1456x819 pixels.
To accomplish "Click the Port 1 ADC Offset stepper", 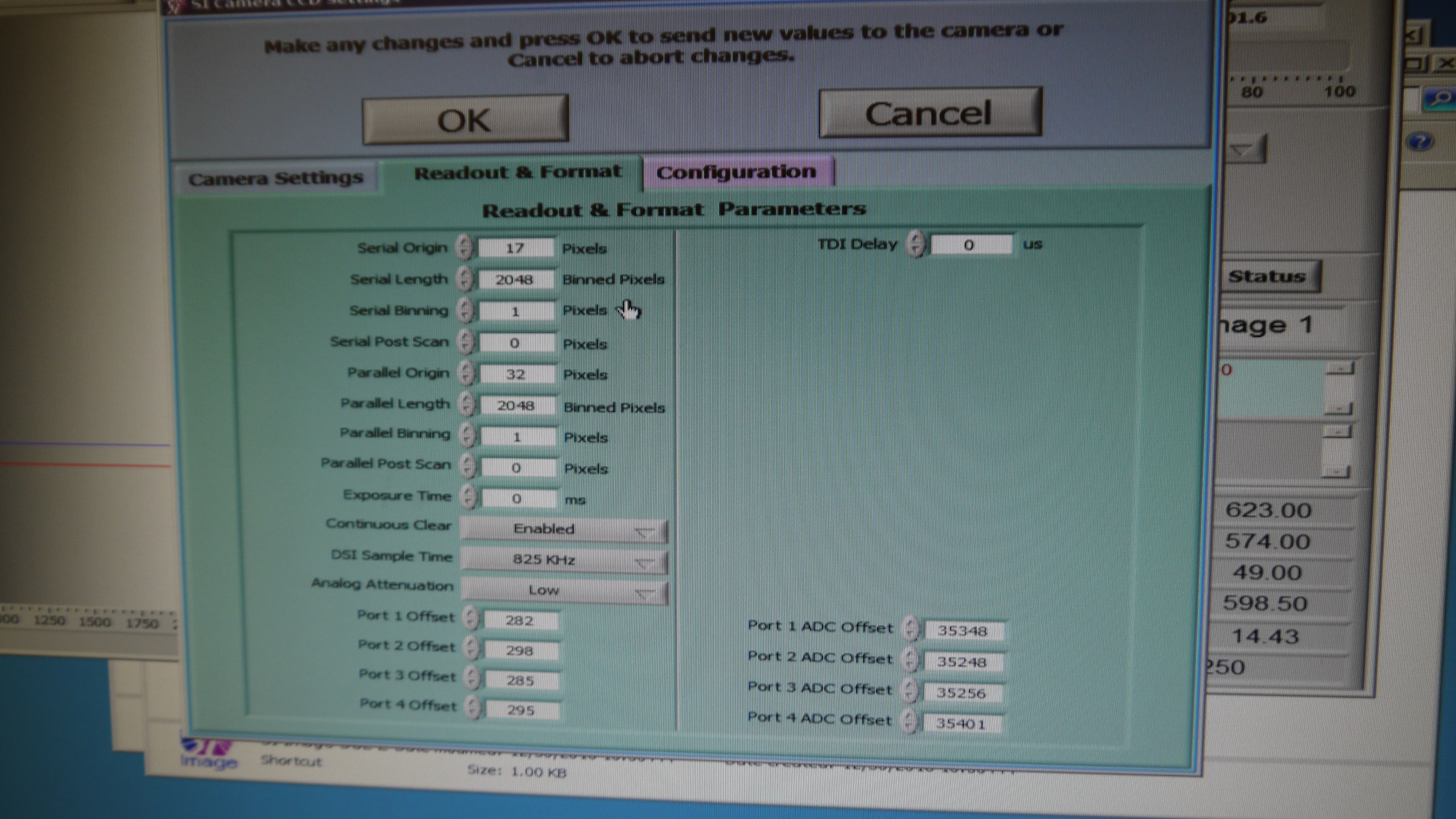I will (x=909, y=629).
